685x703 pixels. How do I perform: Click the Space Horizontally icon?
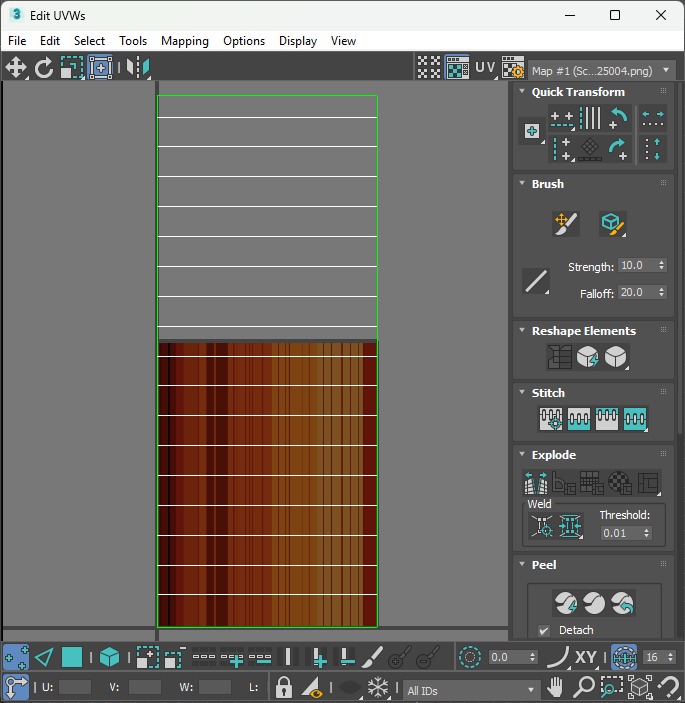click(x=653, y=119)
